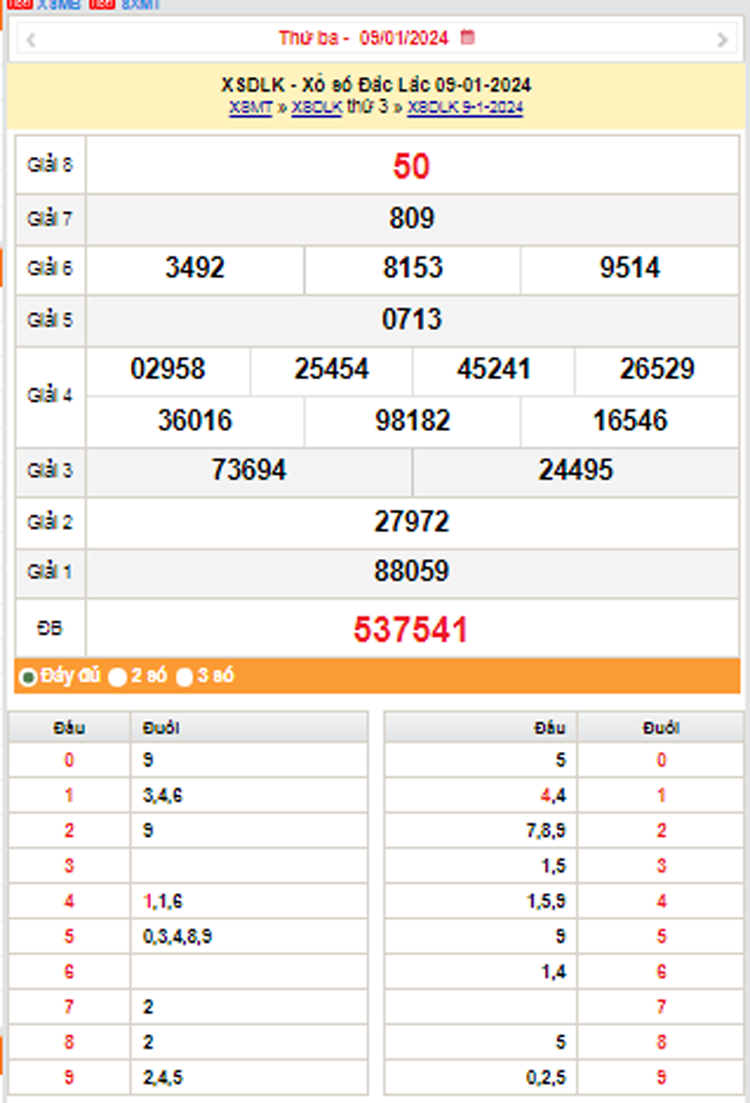
Task: Open the XSDLK breadcrumb link
Action: tap(317, 108)
